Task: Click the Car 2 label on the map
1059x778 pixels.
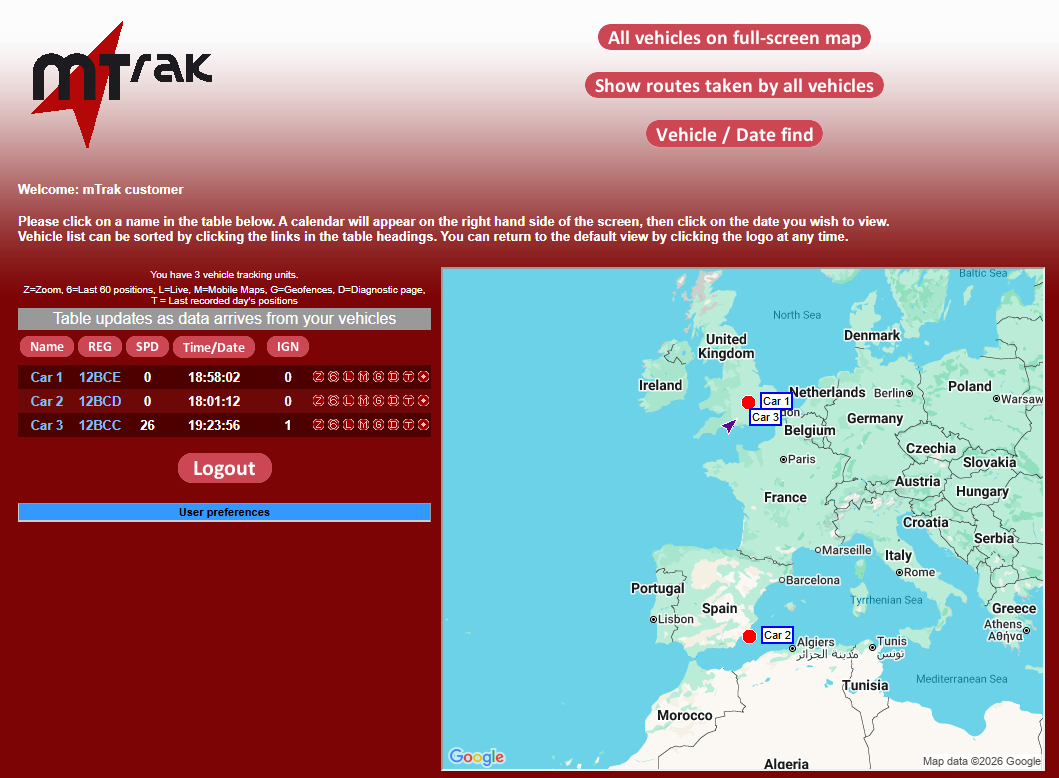Action: pos(777,635)
